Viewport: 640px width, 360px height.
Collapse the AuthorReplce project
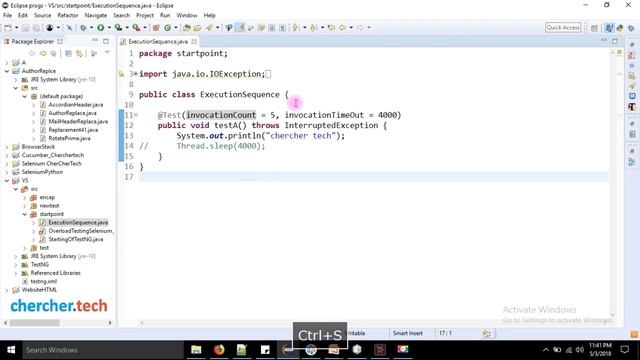(x=7, y=71)
